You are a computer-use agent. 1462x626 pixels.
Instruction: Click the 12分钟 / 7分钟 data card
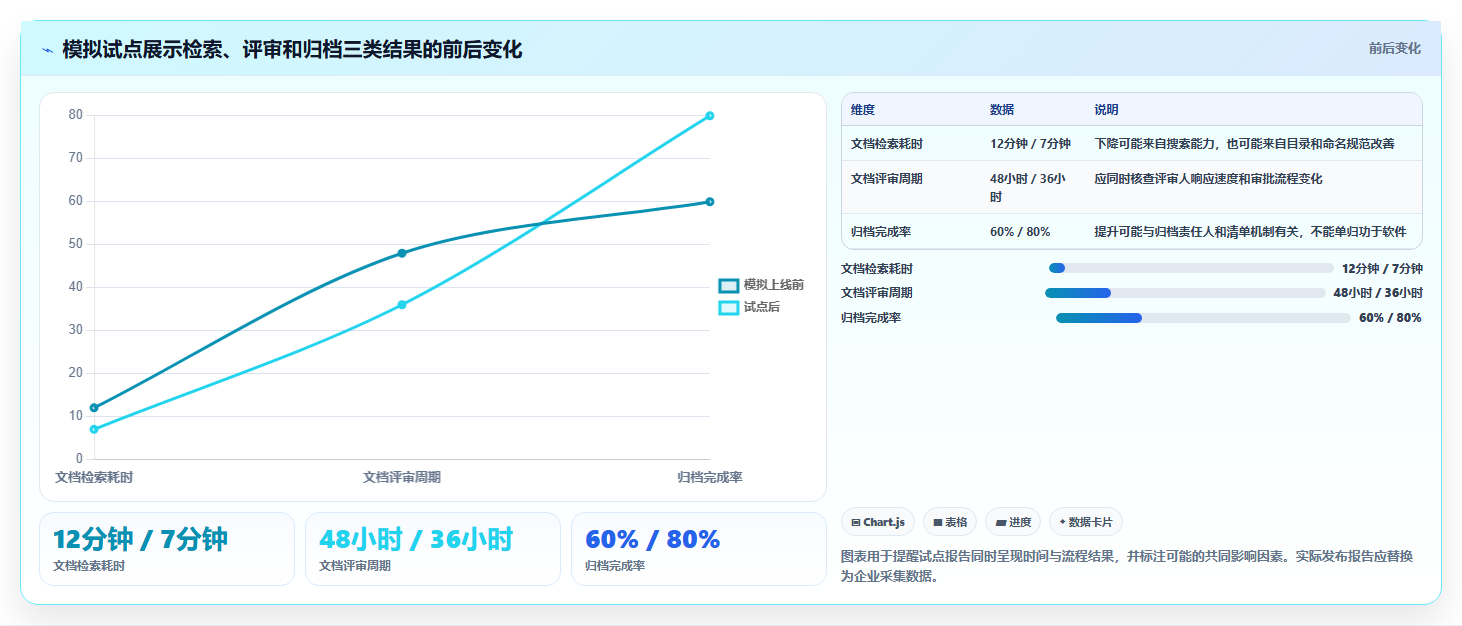click(x=167, y=549)
